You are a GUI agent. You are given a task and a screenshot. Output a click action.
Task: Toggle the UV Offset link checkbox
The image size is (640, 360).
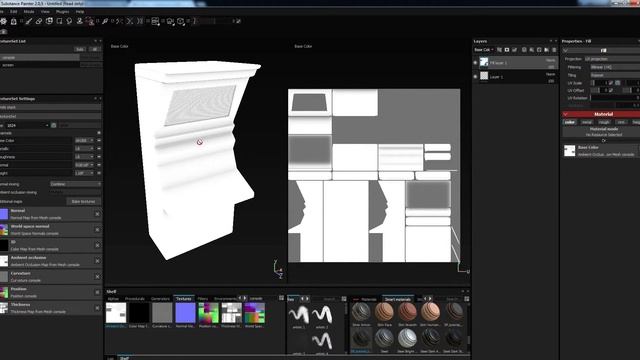coord(611,90)
